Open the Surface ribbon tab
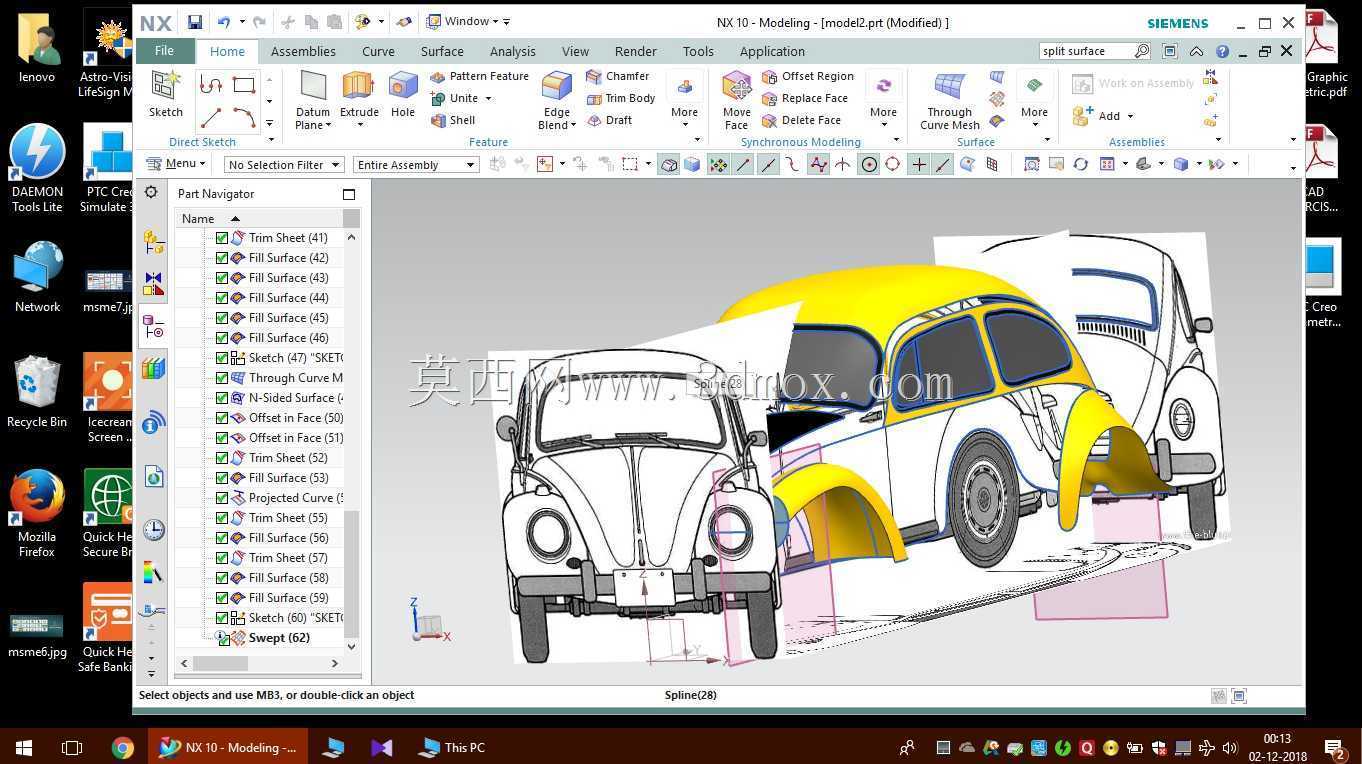 (x=442, y=51)
